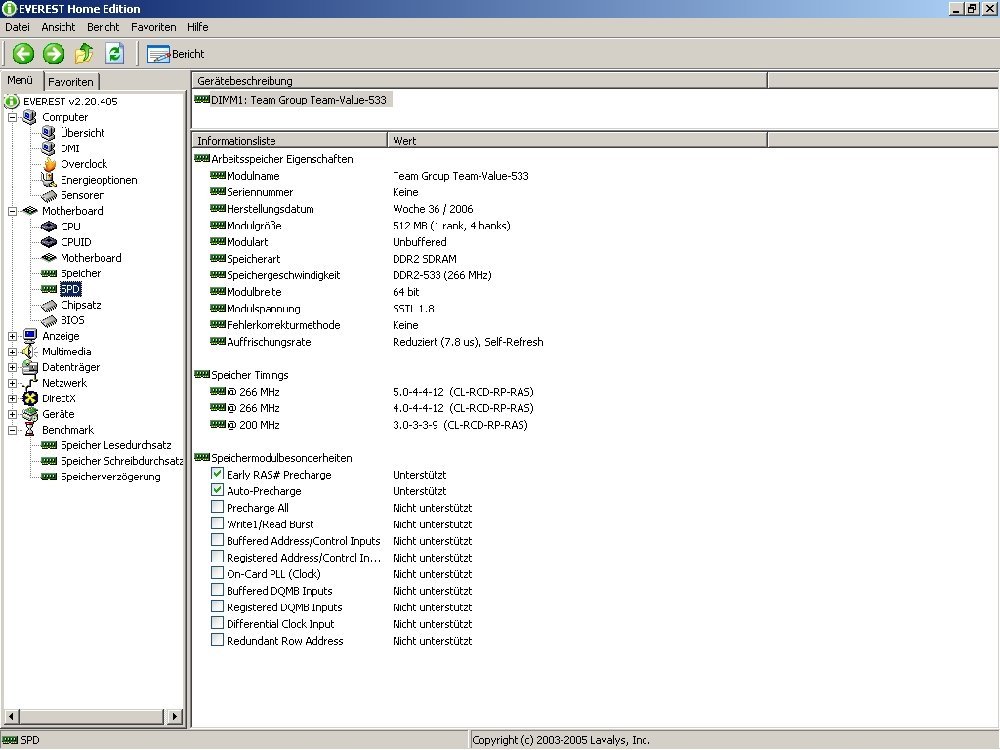Select Speicher Lesedurchsatz benchmark item
Image resolution: width=1000 pixels, height=750 pixels.
pos(116,445)
